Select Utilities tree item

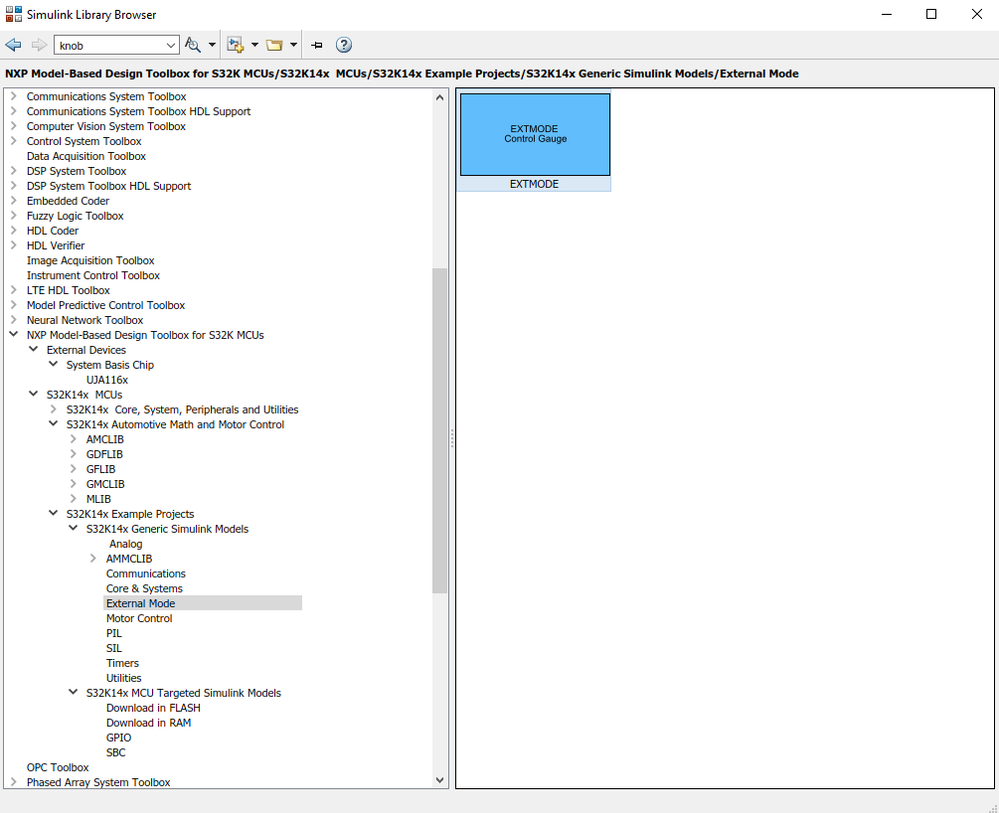[x=124, y=678]
